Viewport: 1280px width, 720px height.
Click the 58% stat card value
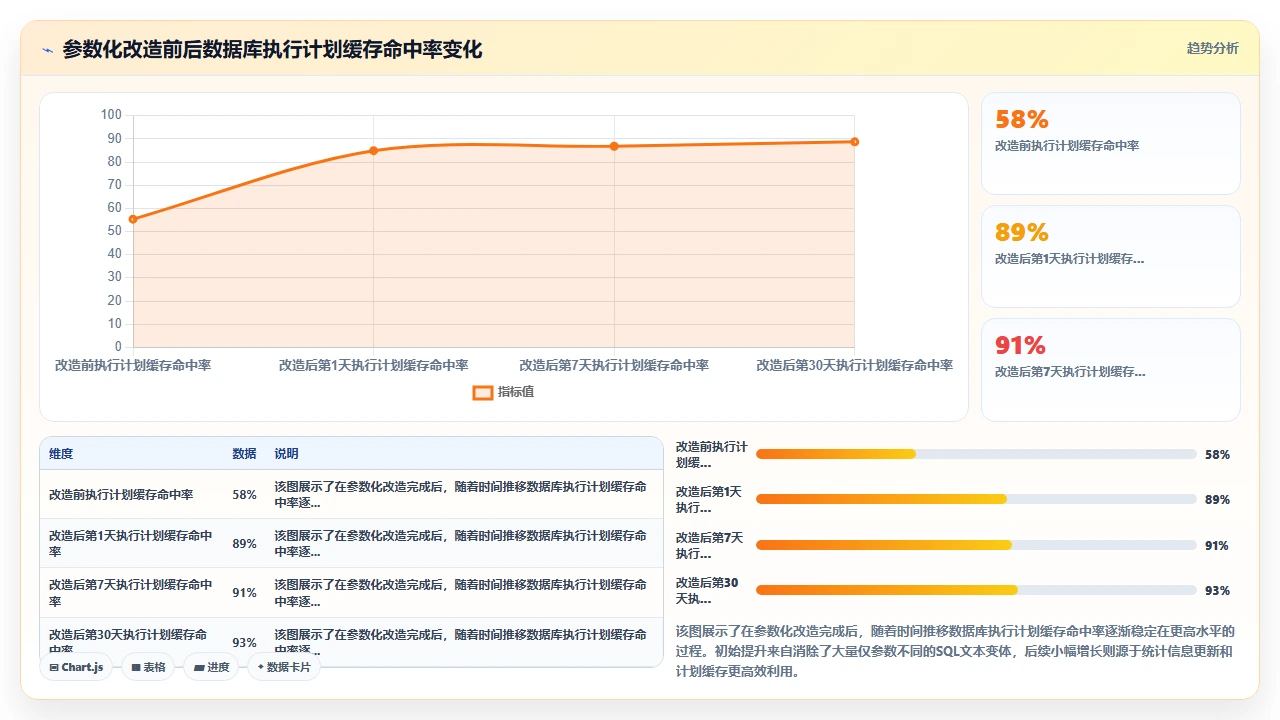(x=1022, y=120)
